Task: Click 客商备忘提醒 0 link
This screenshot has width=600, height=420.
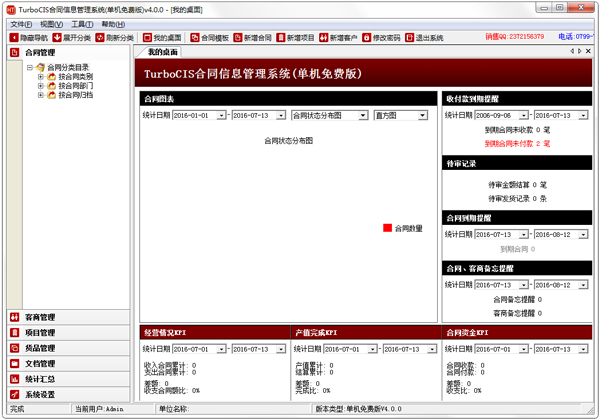Action: point(517,313)
